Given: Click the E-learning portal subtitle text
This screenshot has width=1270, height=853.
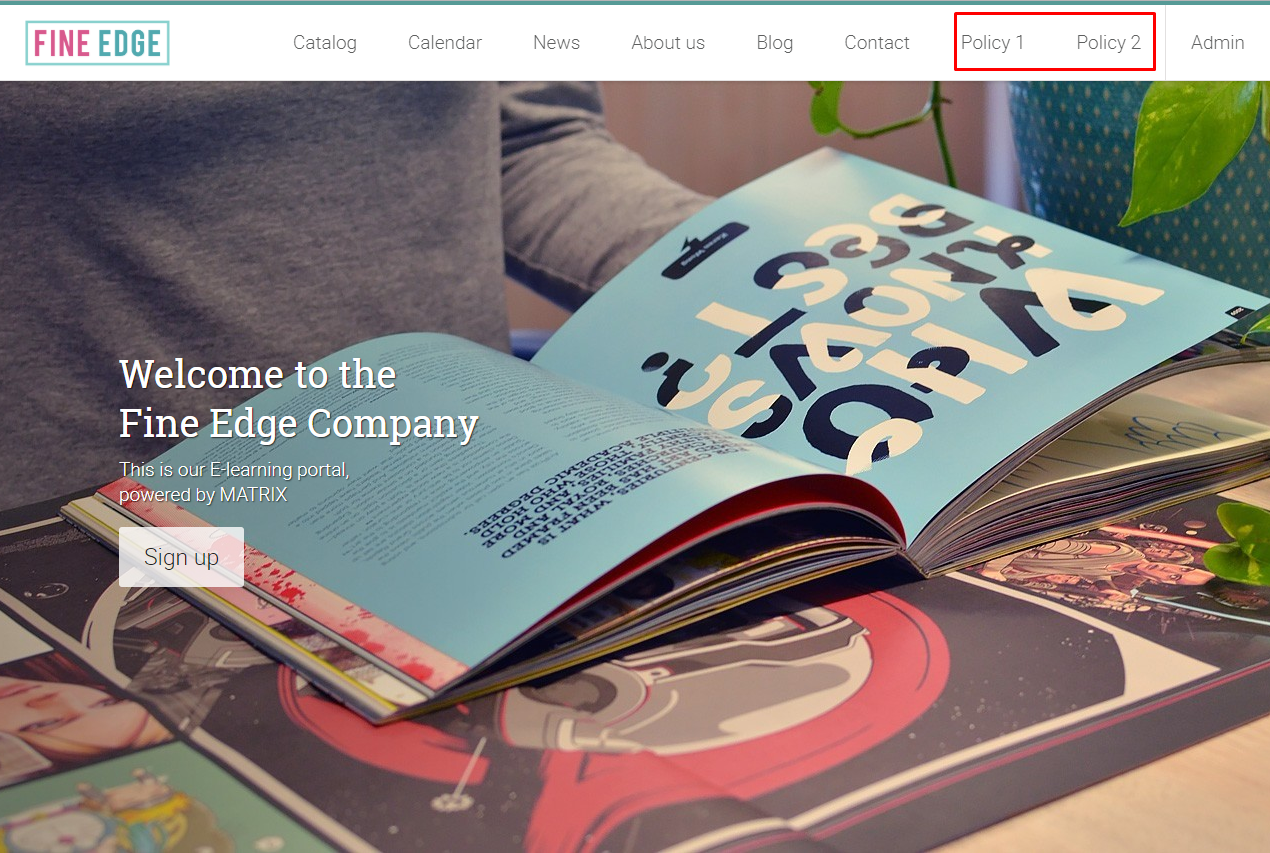Looking at the screenshot, I should click(x=234, y=469).
